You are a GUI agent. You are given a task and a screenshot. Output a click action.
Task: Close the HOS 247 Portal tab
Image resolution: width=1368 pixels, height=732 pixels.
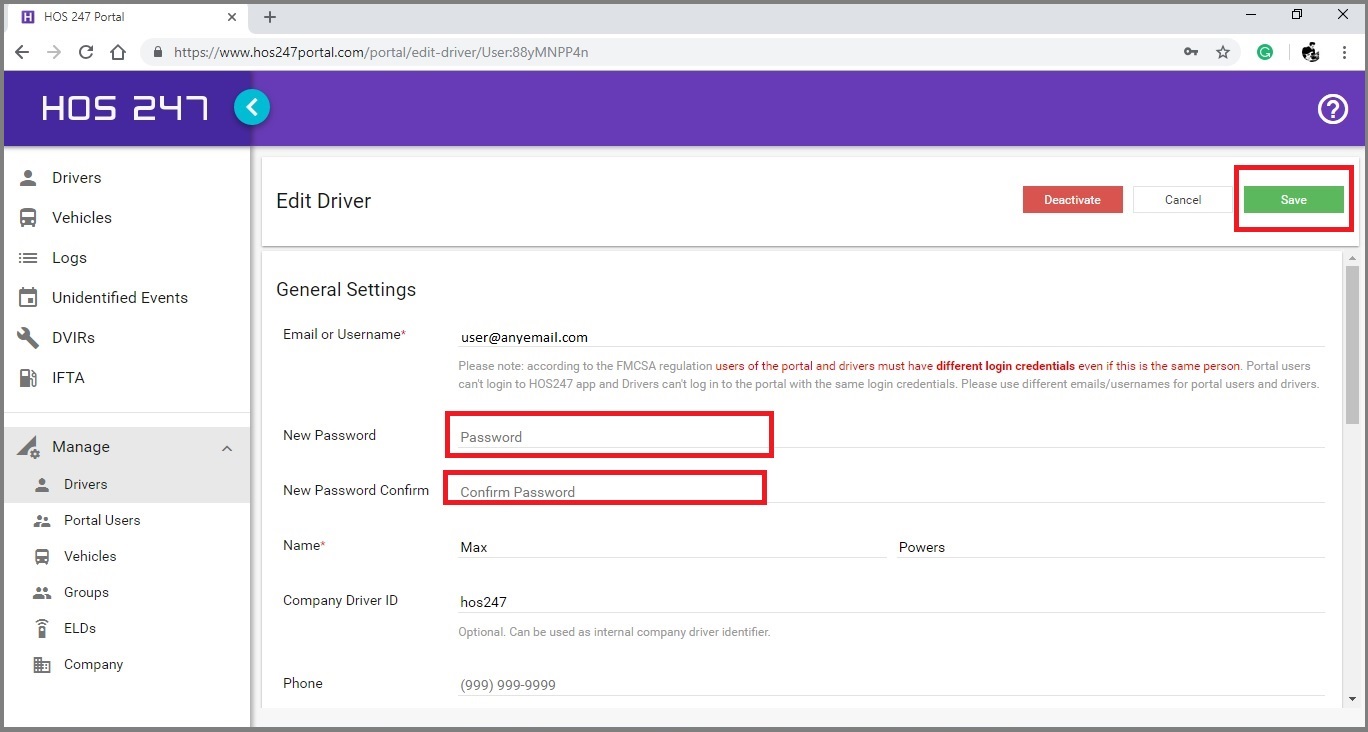click(232, 17)
